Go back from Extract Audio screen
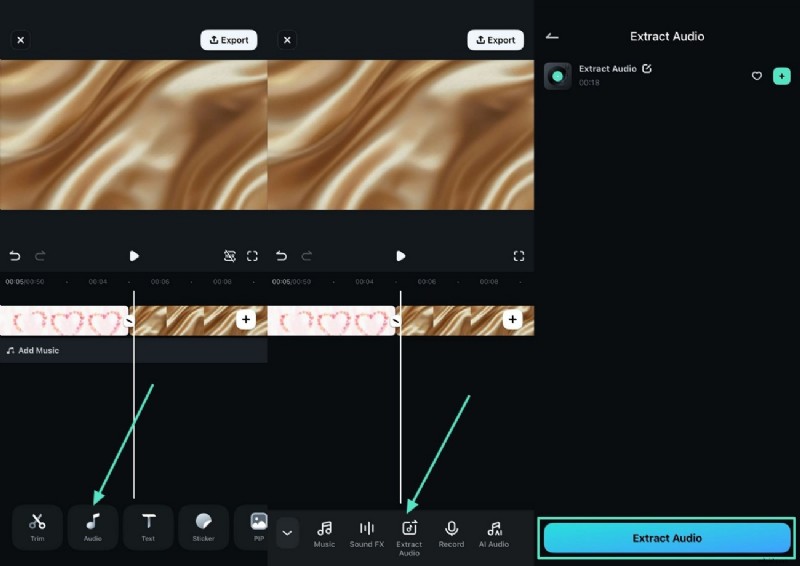 552,36
